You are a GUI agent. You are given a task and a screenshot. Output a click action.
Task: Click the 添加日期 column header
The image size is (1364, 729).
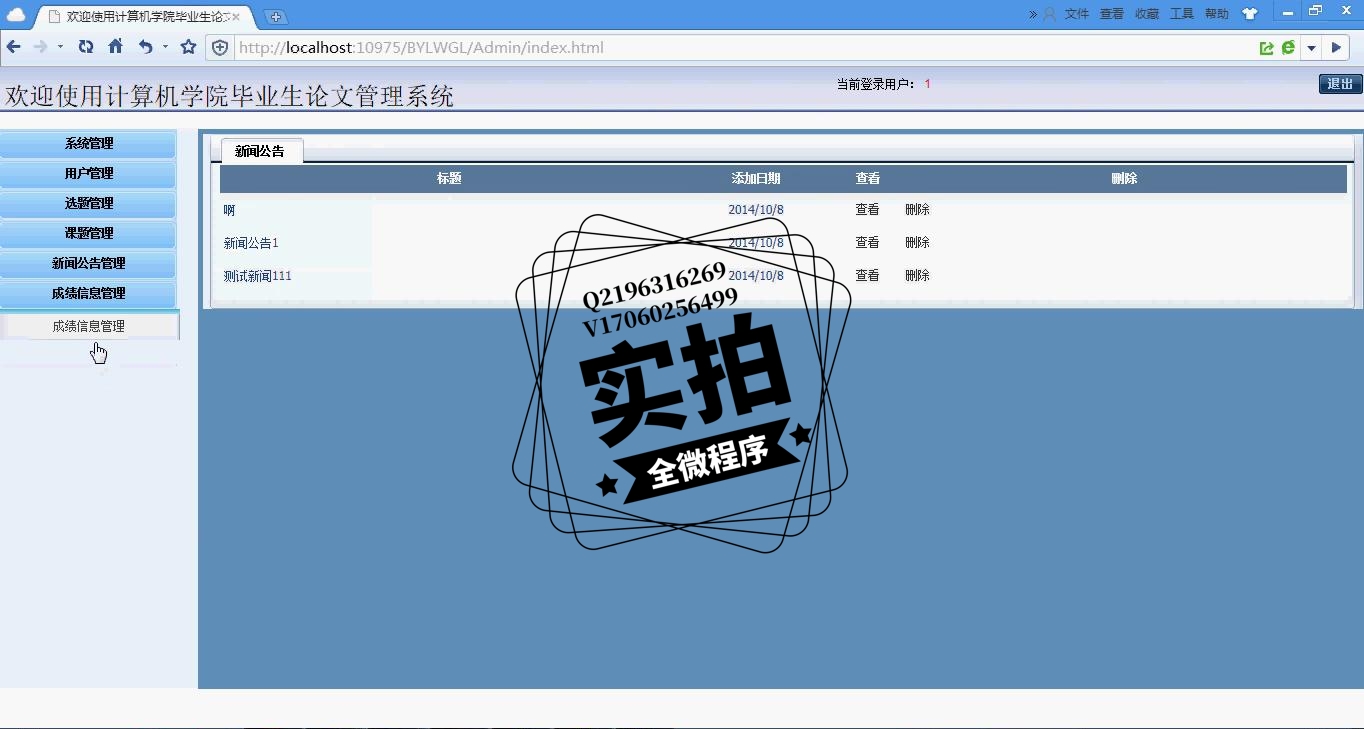(756, 179)
